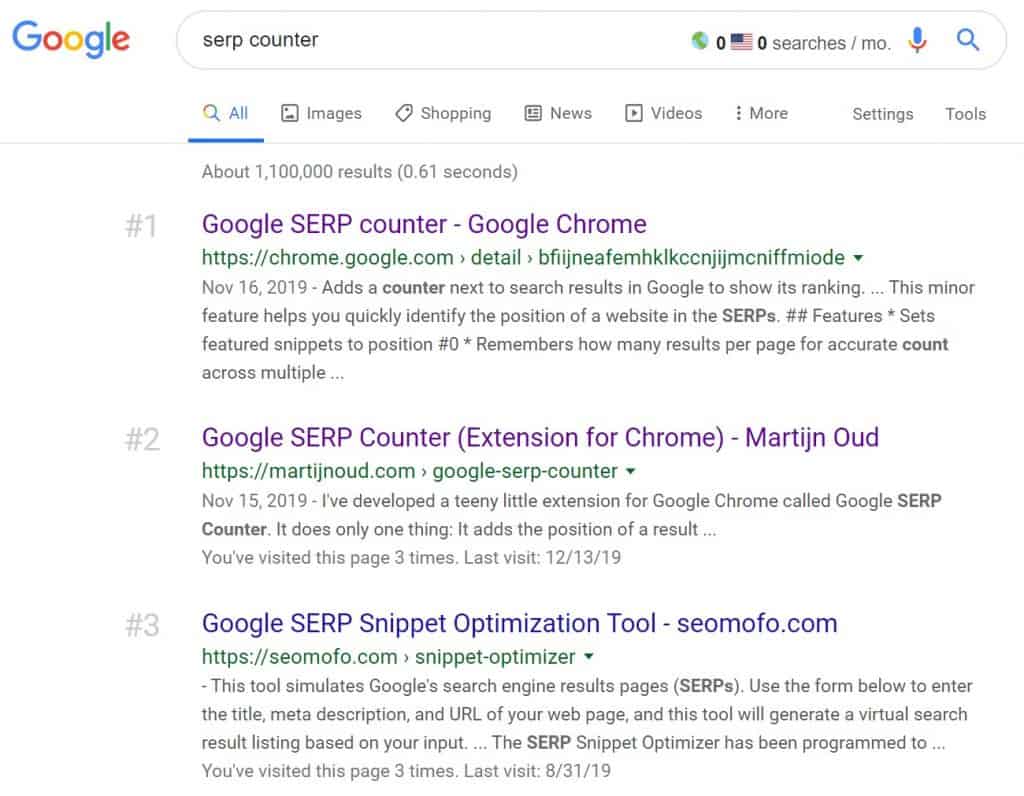Select the All results tab
1024x796 pixels.
226,113
